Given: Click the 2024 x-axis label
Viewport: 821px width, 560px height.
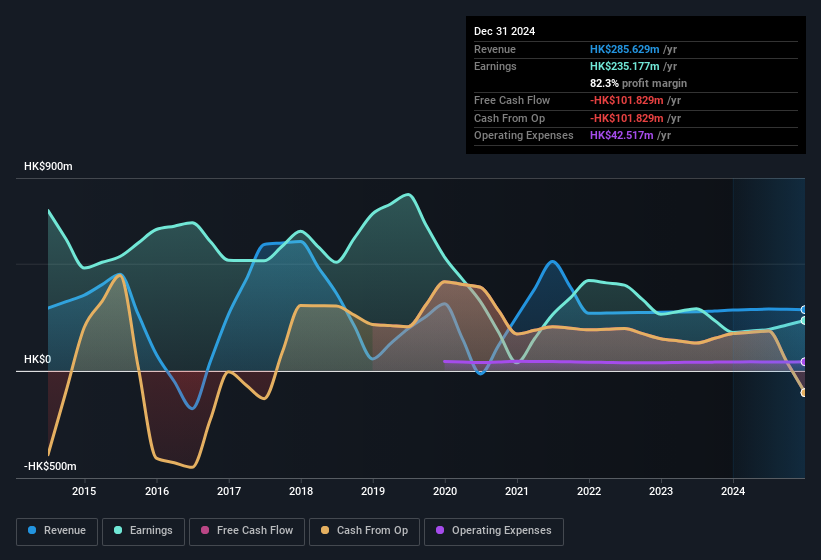Looking at the screenshot, I should click(733, 491).
